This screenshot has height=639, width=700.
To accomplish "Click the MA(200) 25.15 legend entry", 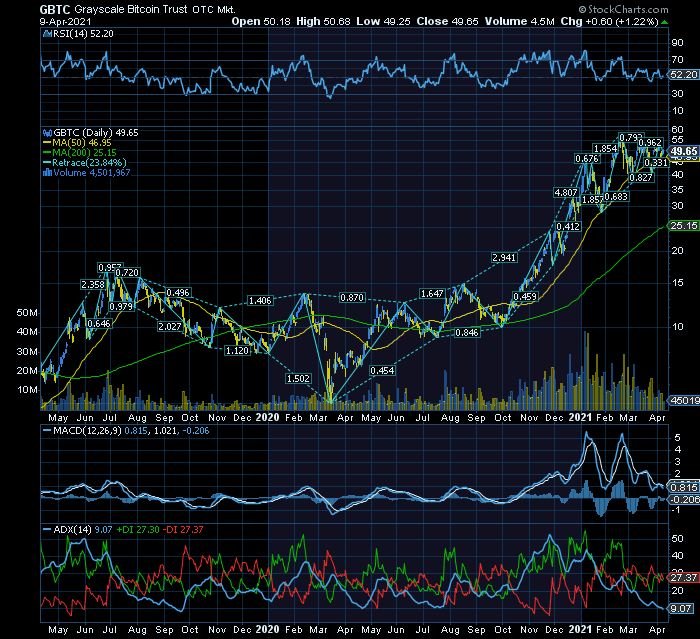I will (84, 153).
